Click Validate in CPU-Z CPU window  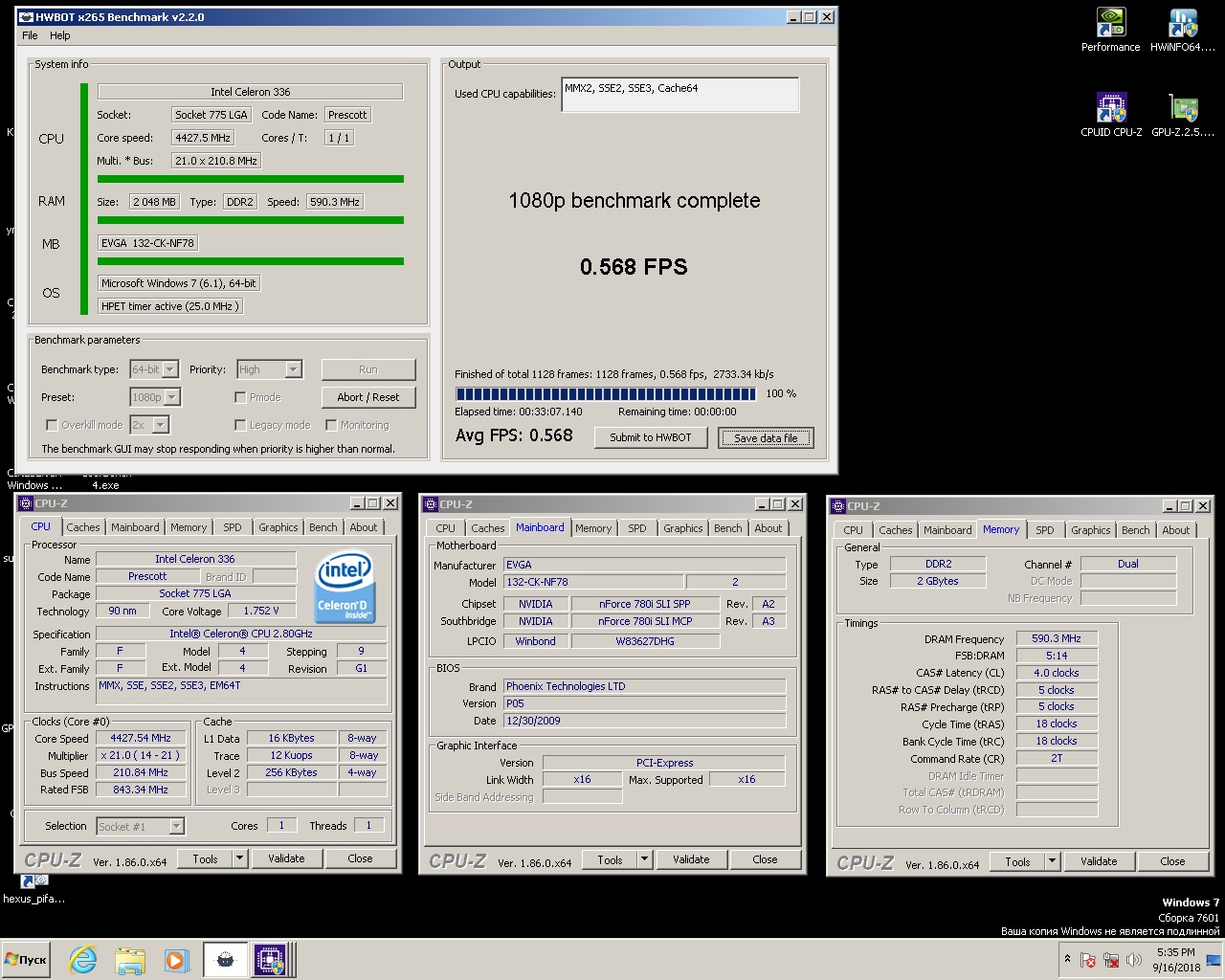(286, 858)
